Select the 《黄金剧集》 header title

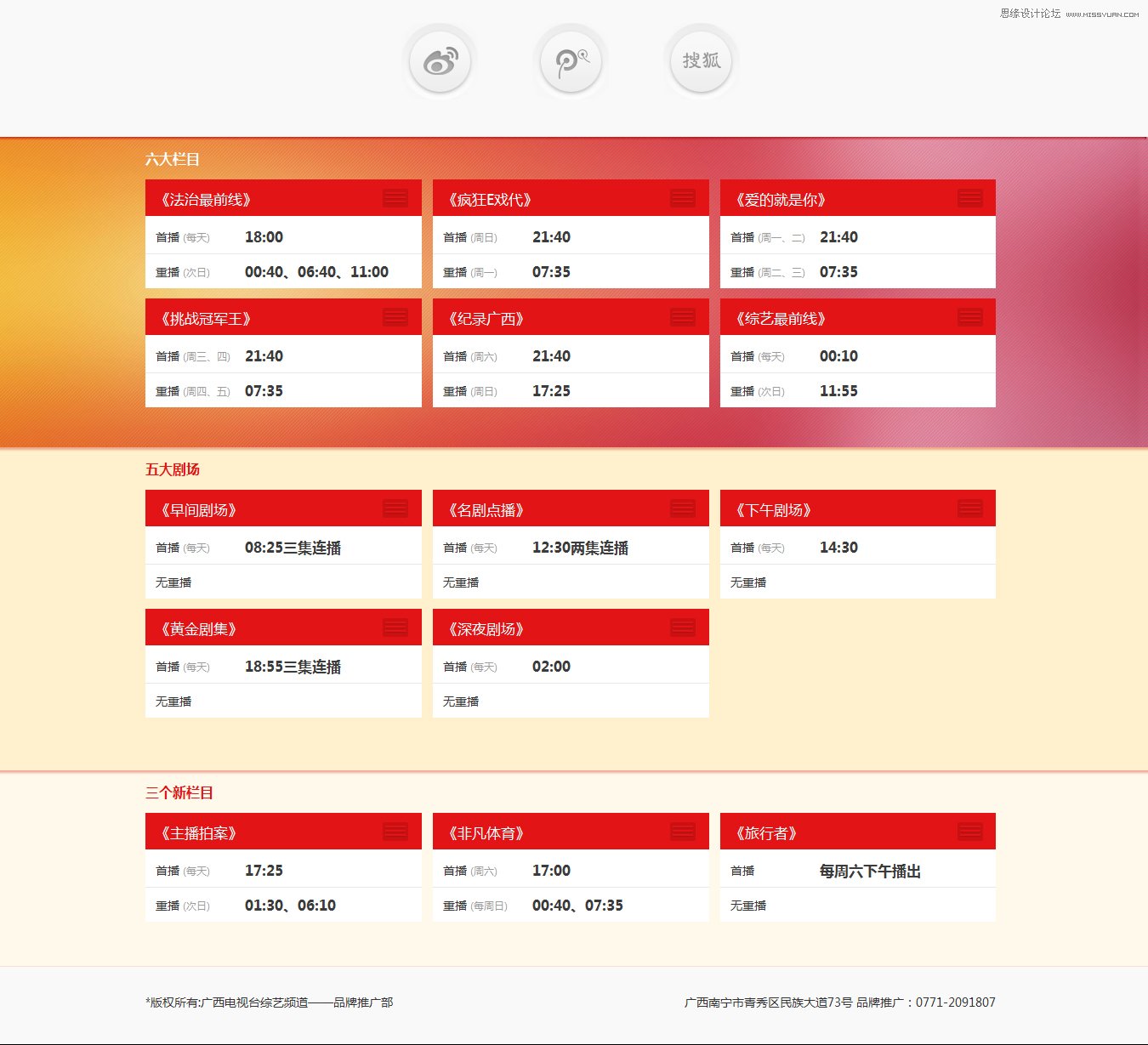click(198, 629)
